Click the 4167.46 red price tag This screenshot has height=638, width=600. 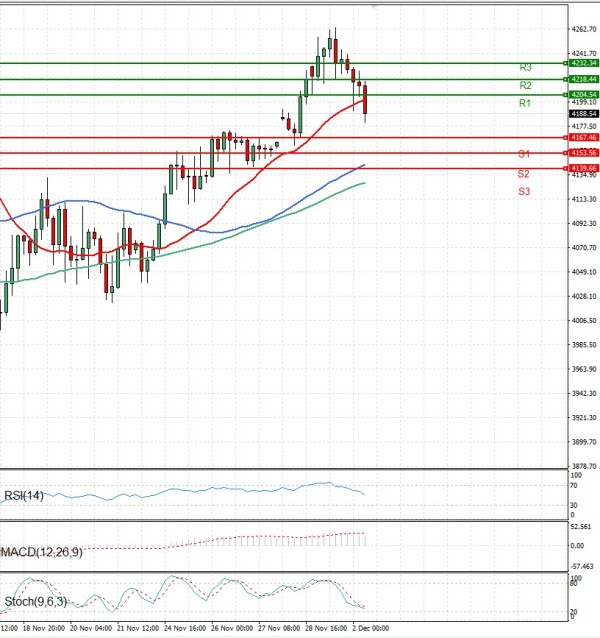584,137
